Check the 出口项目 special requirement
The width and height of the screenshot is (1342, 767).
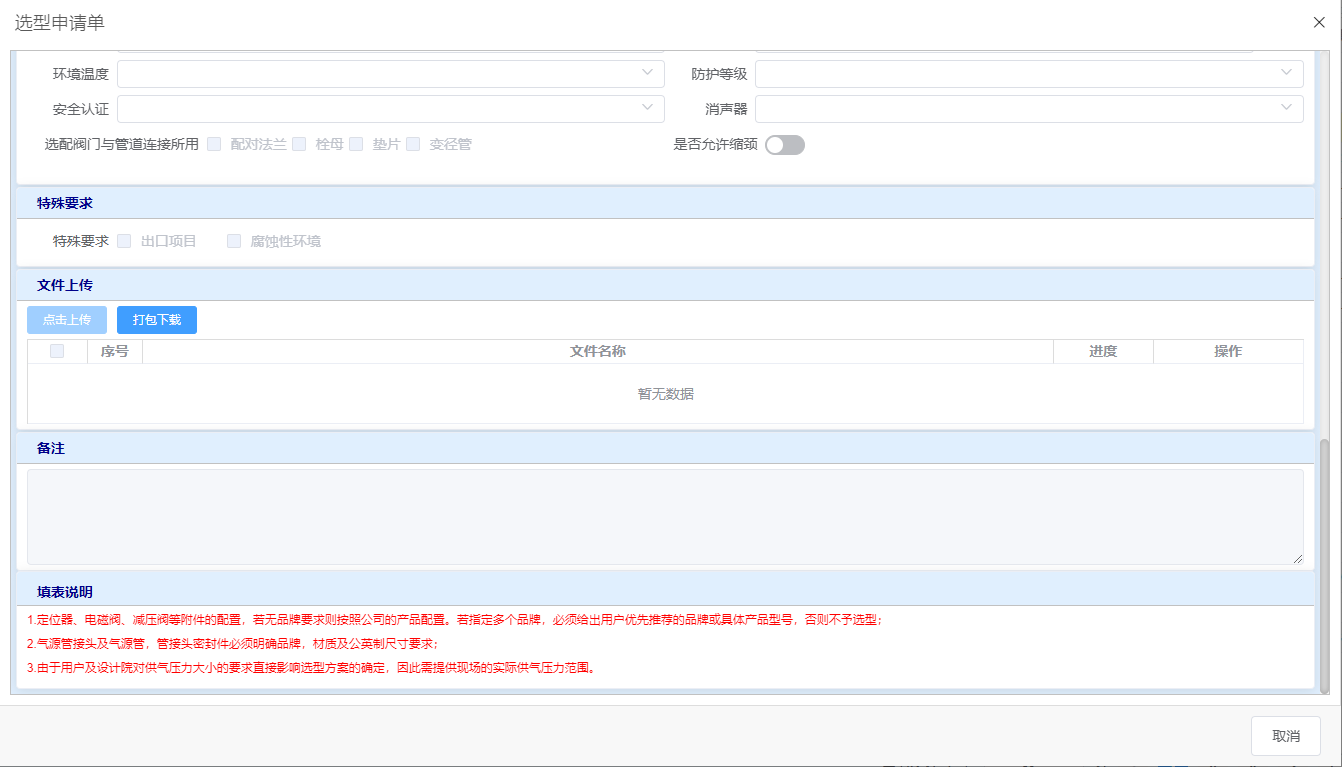[x=125, y=241]
